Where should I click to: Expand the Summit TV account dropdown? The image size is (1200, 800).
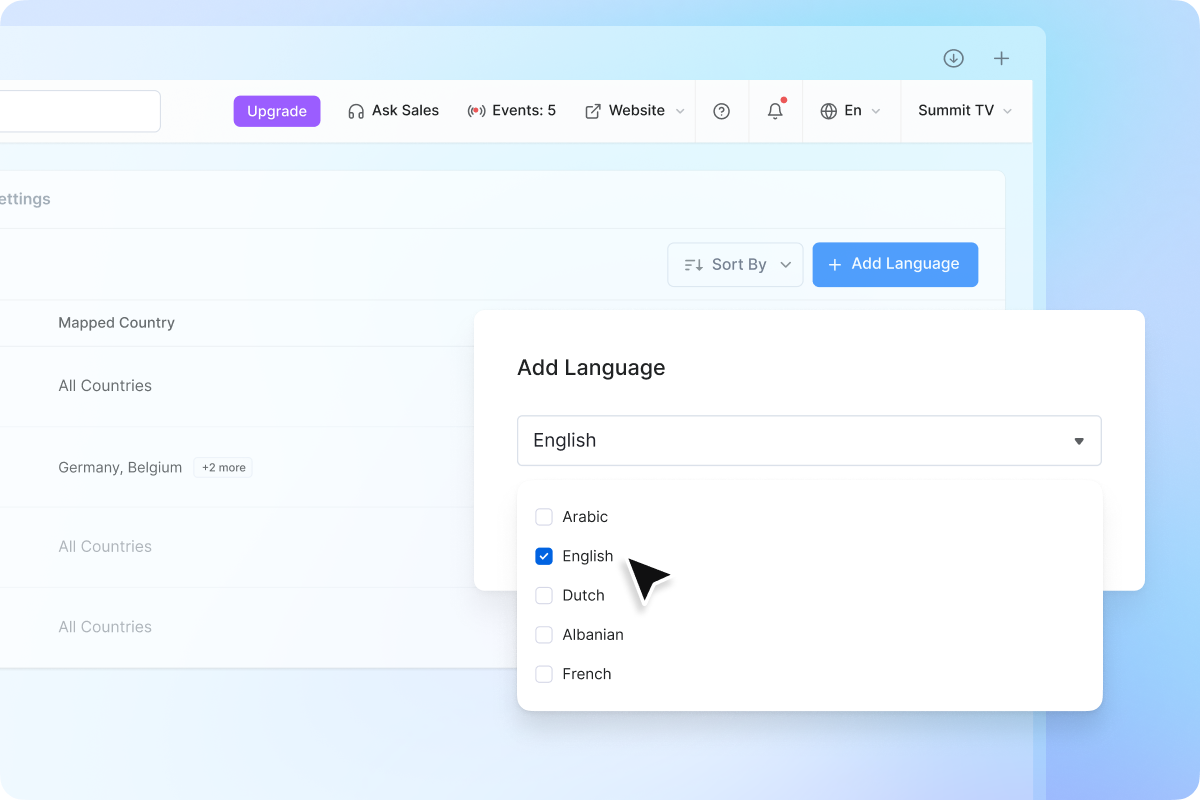(x=965, y=111)
